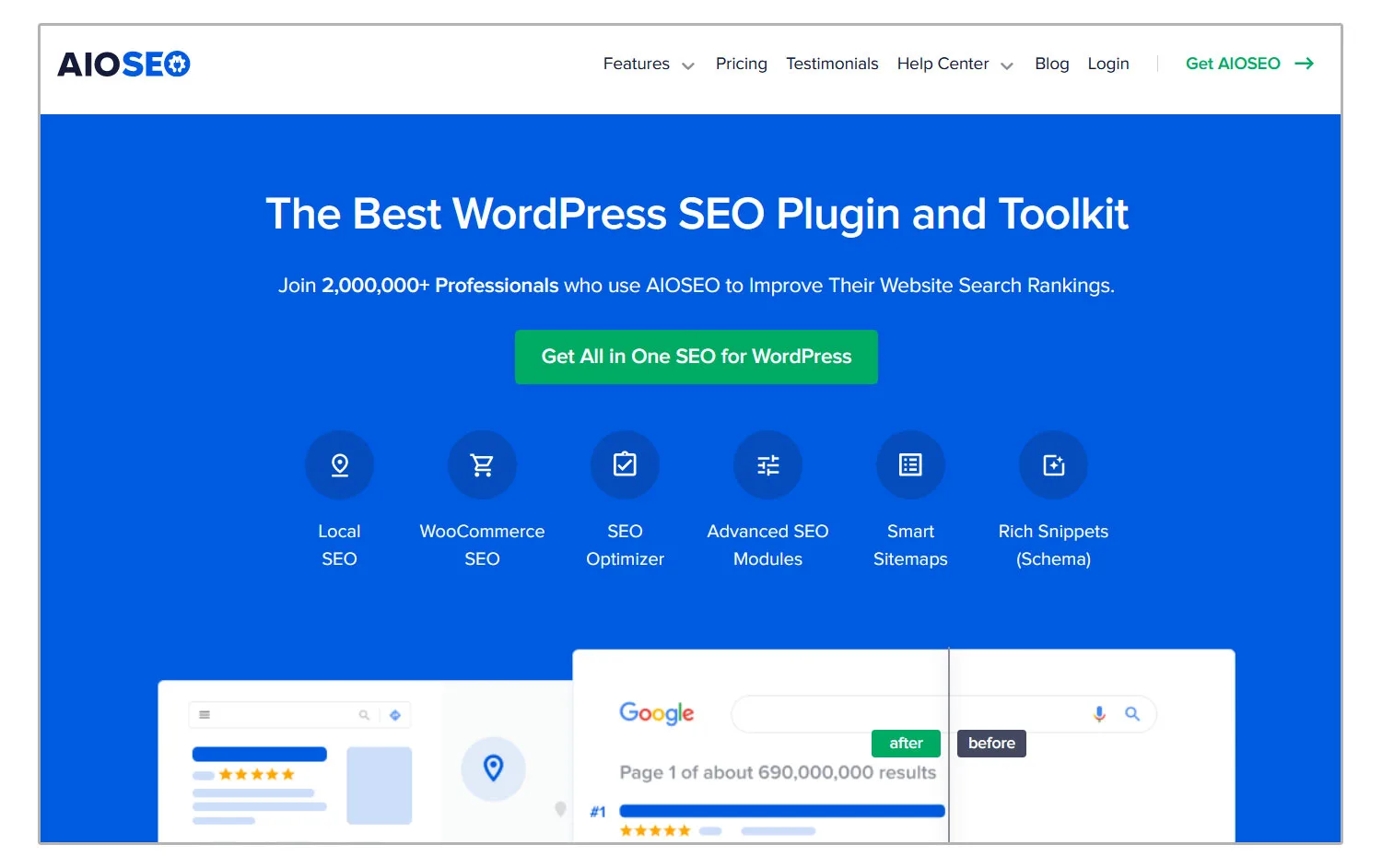Select the Rich Snippets schema icon
The height and width of the screenshot is (868, 1382).
[x=1053, y=465]
